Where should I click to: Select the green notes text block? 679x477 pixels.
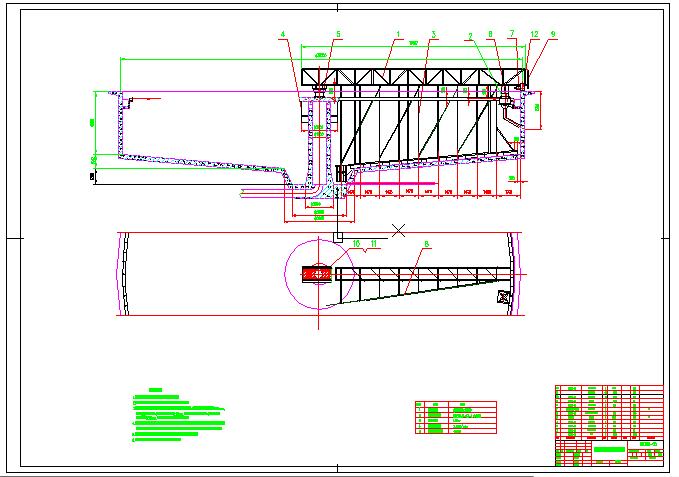pyautogui.click(x=178, y=416)
